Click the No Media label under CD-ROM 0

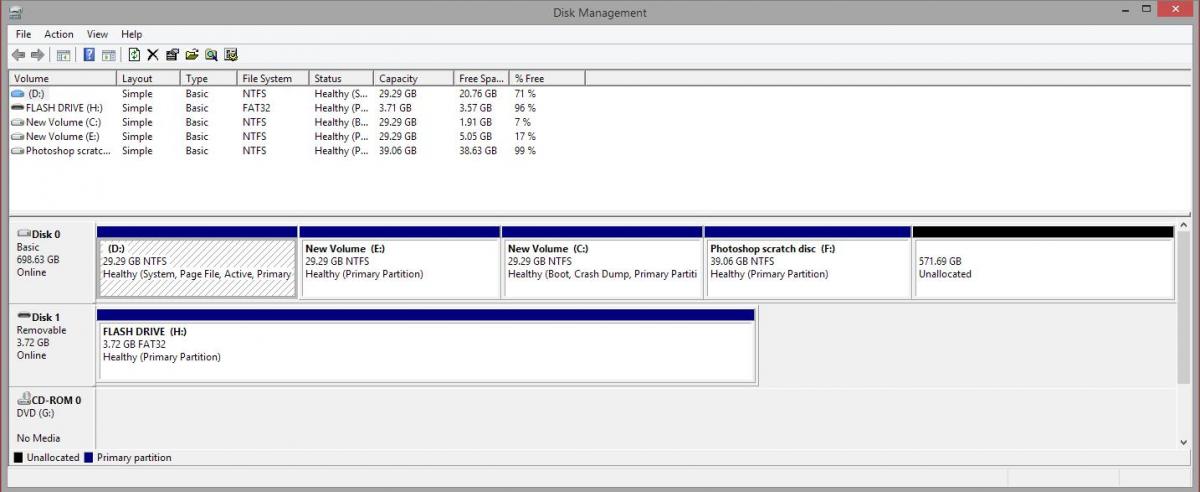pos(38,438)
